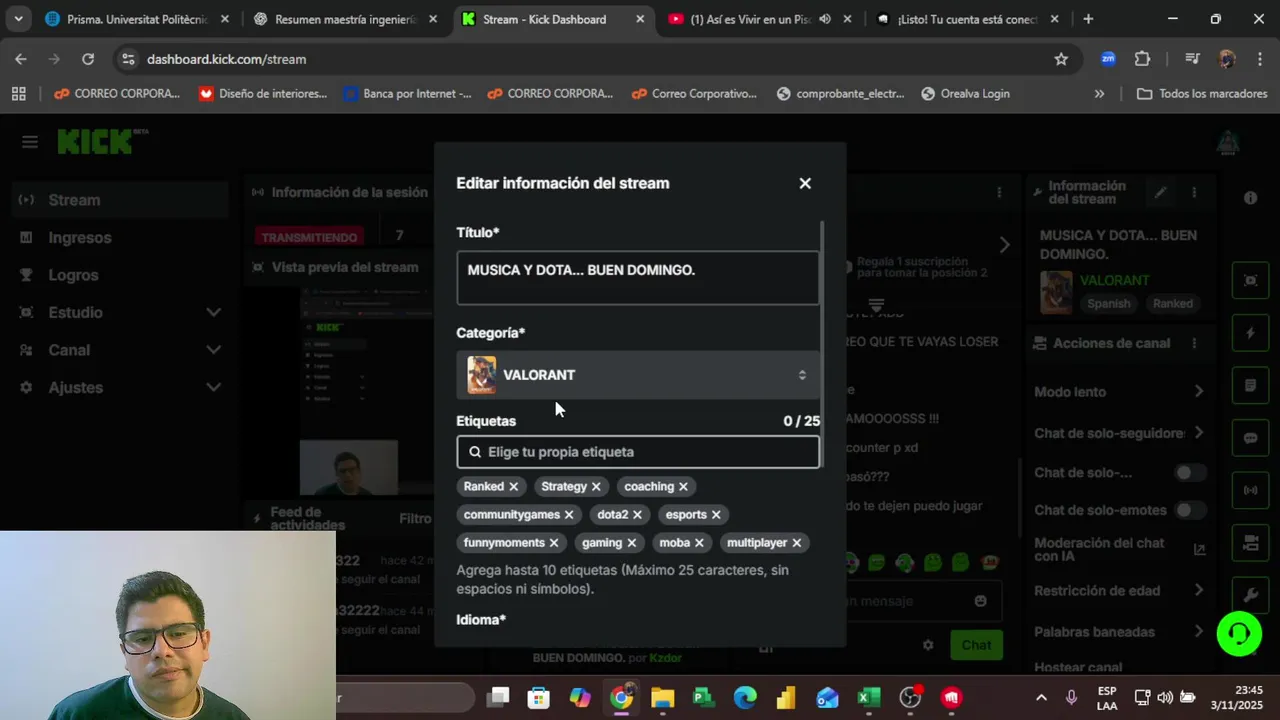Image resolution: width=1280 pixels, height=720 pixels.
Task: Open Ingresos in sidebar
Action: (x=120, y=237)
